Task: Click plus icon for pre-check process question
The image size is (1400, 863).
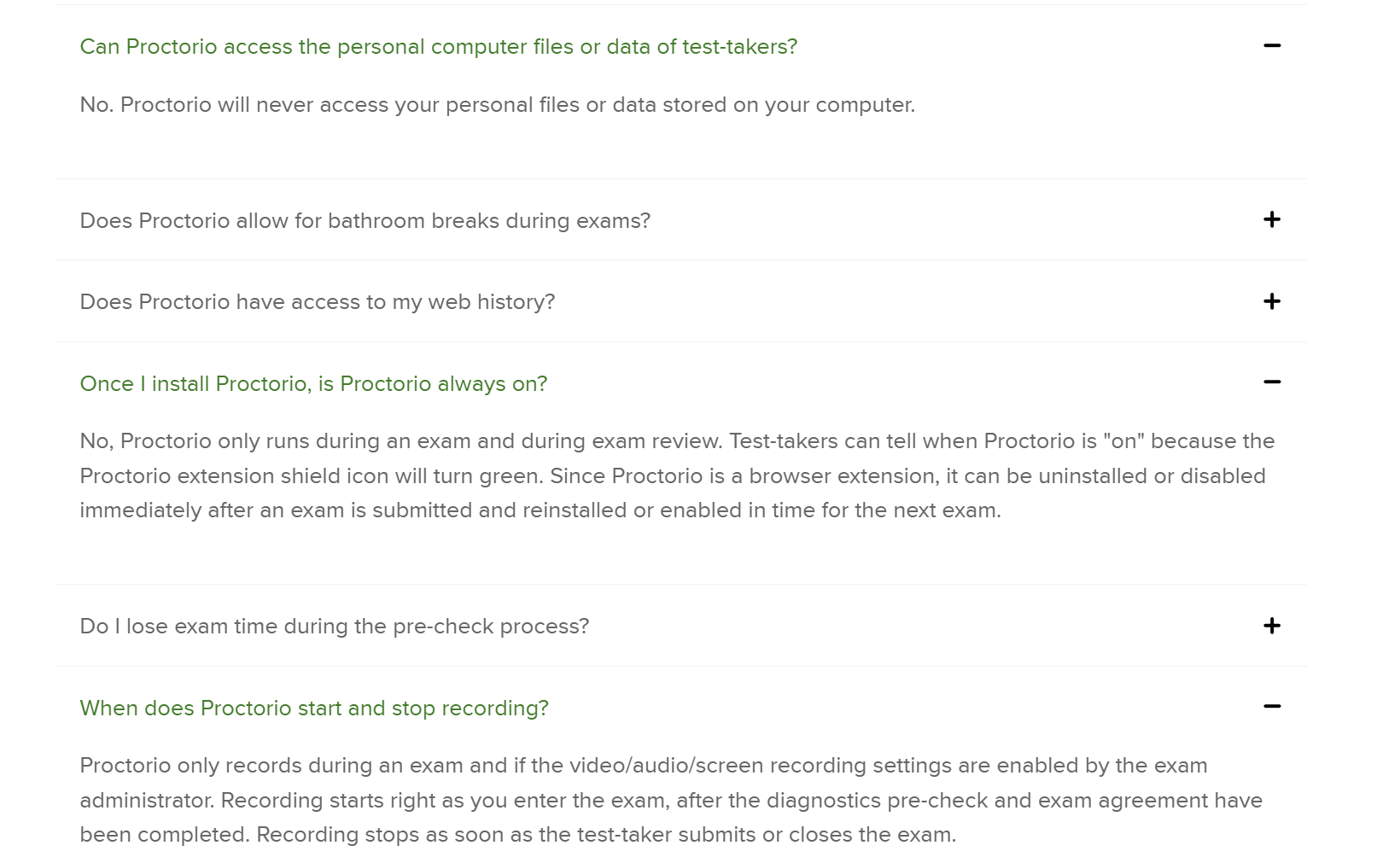Action: pos(1271,626)
